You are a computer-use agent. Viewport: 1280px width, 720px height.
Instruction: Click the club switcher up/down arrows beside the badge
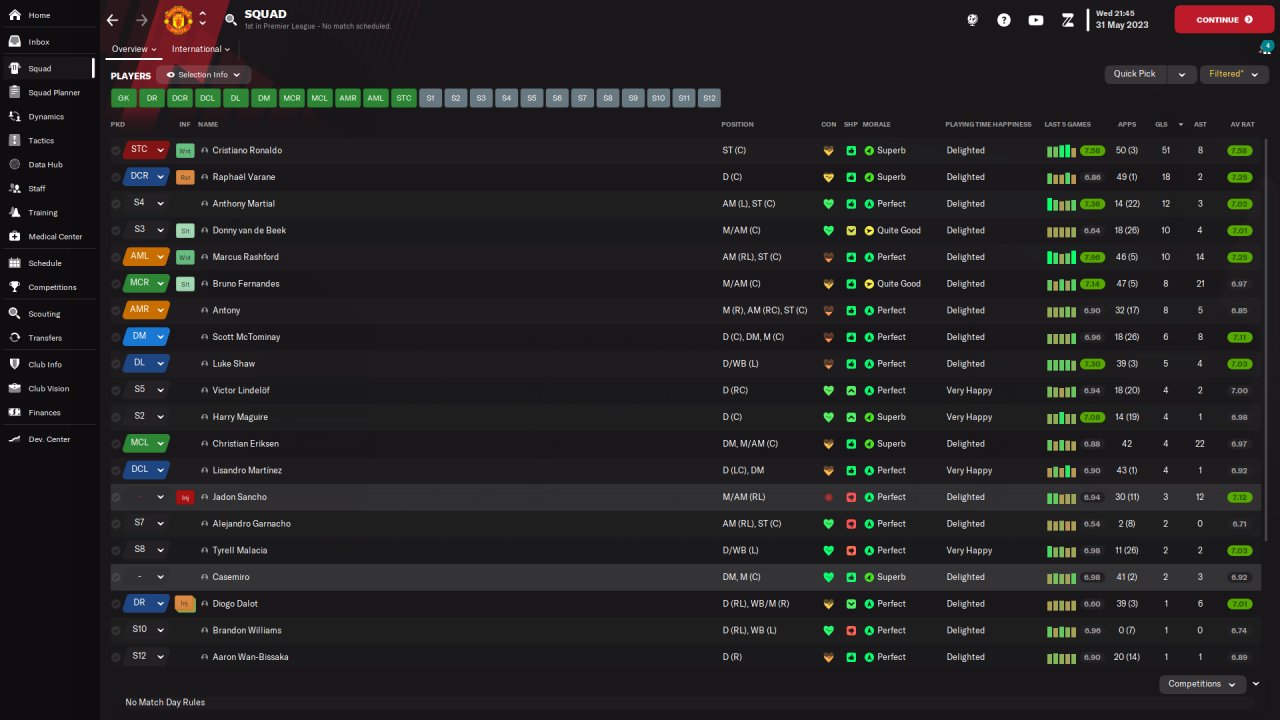[203, 19]
